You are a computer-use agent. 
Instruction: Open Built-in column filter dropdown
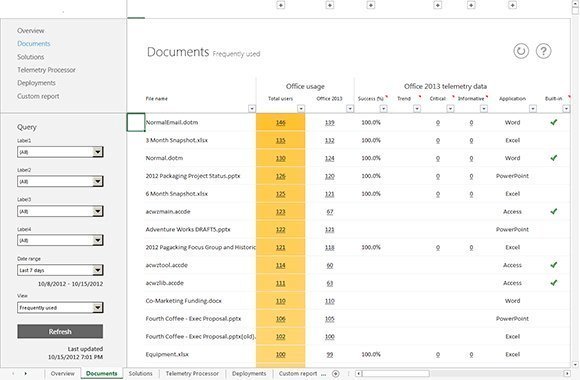(x=566, y=108)
